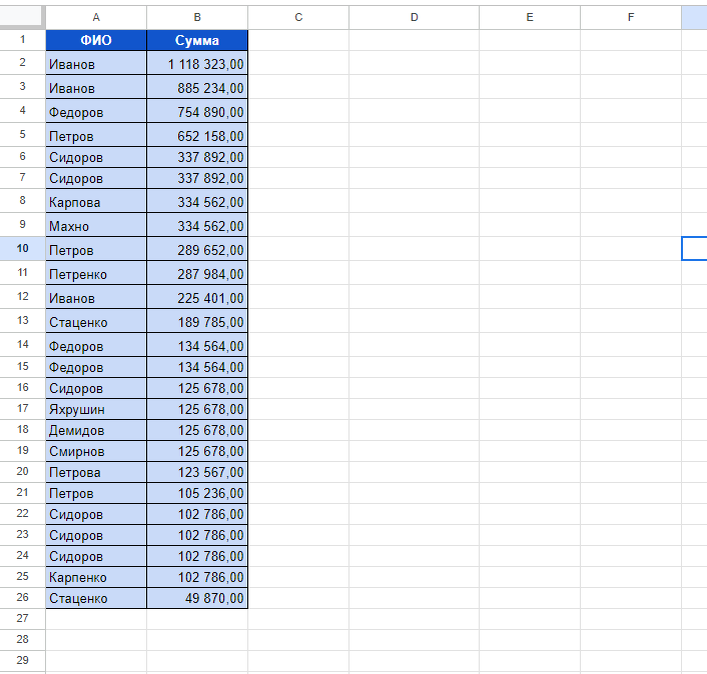Viewport: 707px width, 674px height.
Task: Select row 10 header
Action: (23, 248)
